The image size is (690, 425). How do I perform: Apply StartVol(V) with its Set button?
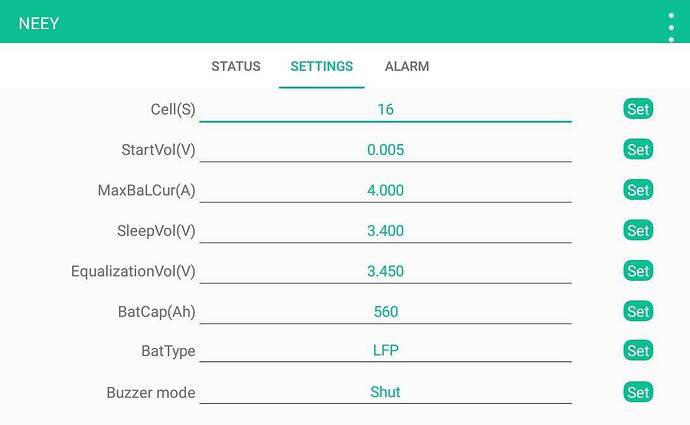(638, 149)
